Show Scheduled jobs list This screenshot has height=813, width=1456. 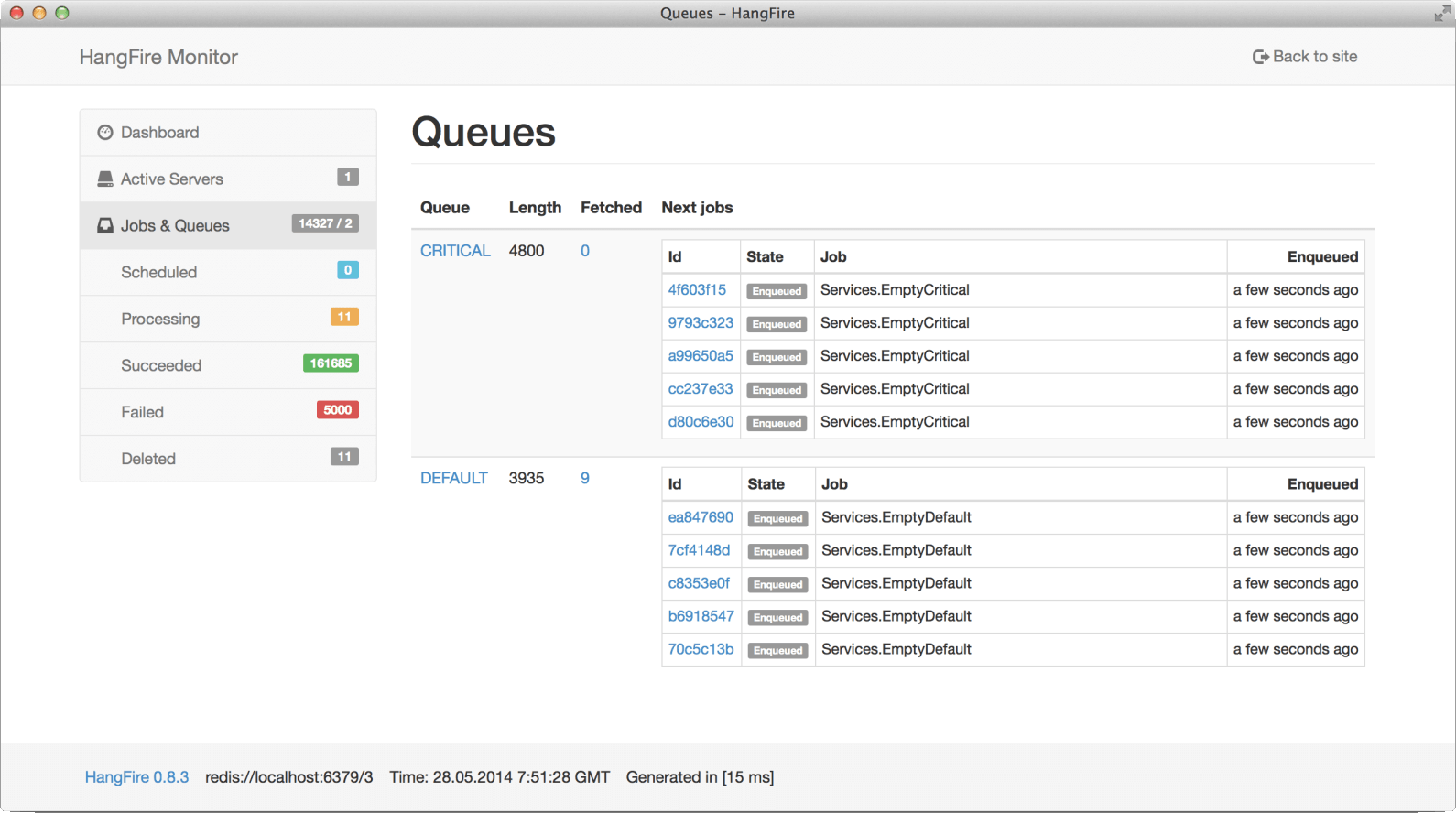point(228,273)
